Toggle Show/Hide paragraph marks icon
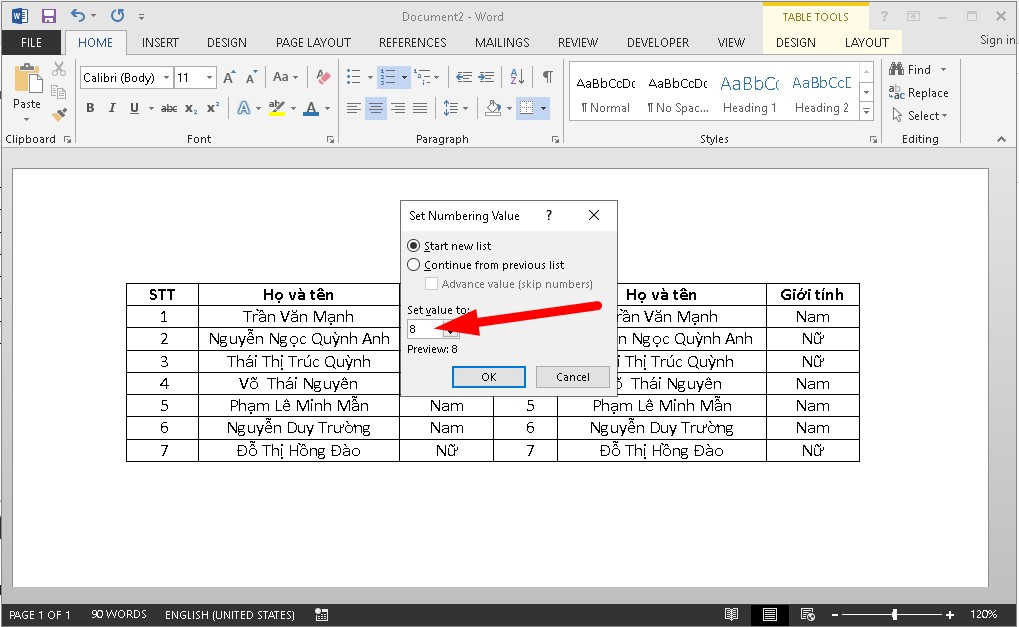The width and height of the screenshot is (1019, 627). 547,77
